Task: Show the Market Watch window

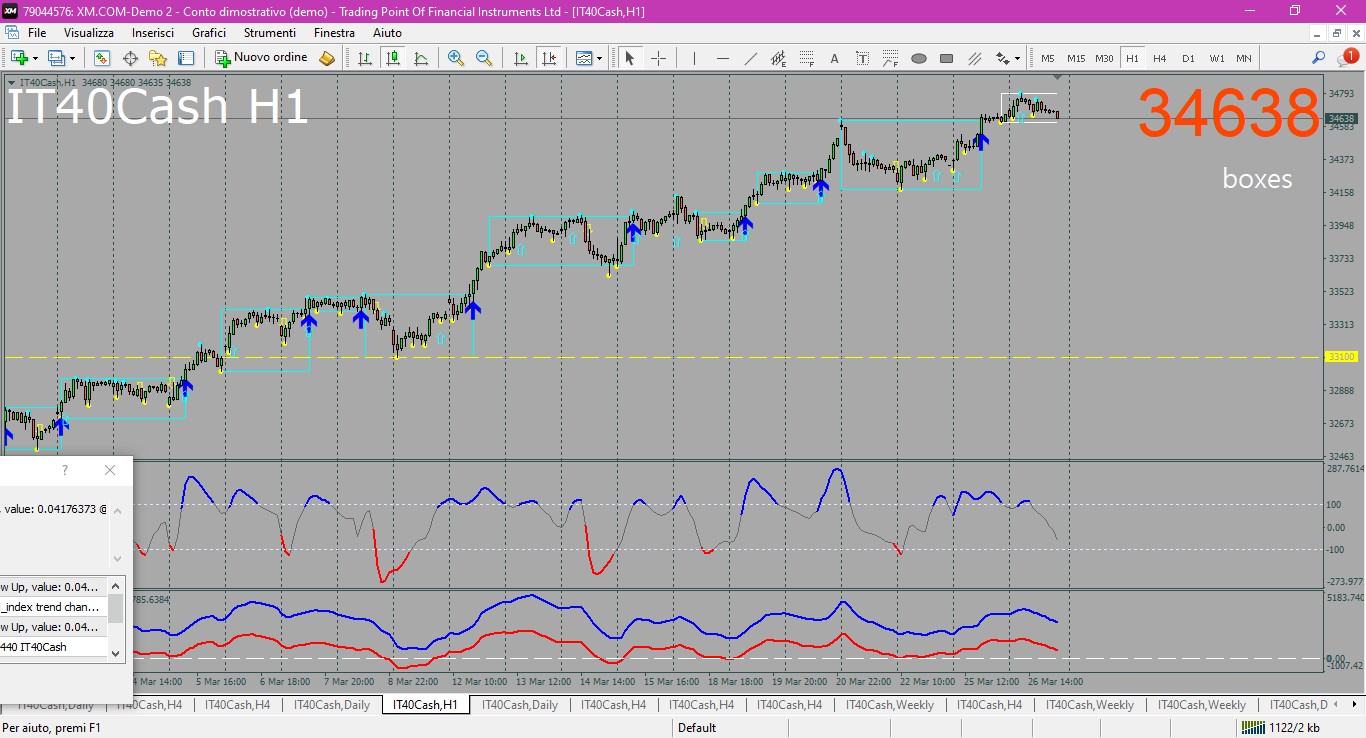Action: pos(102,58)
